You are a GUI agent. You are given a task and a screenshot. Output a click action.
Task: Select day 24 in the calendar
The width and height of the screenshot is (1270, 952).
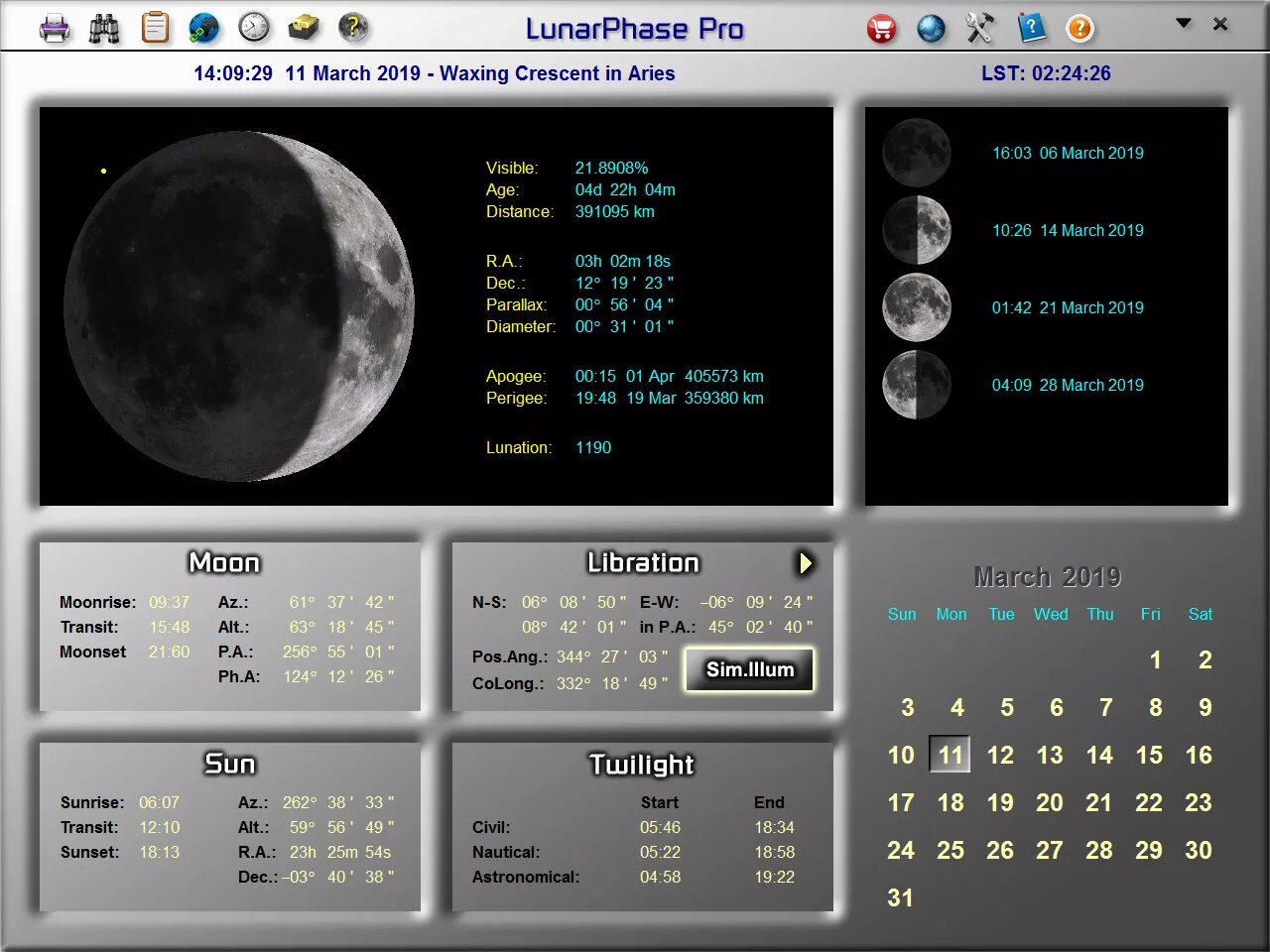(901, 850)
